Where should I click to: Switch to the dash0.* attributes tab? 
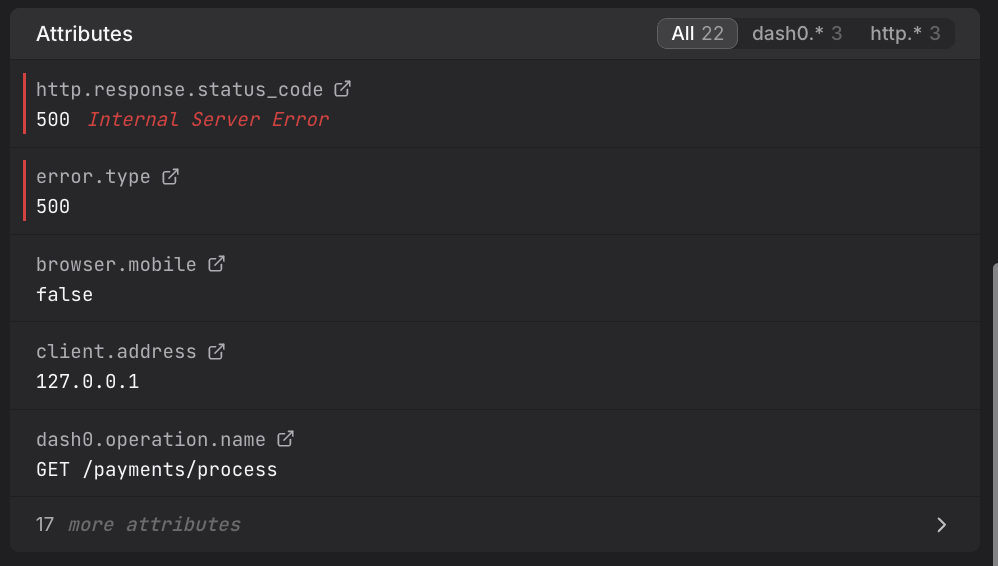click(796, 34)
